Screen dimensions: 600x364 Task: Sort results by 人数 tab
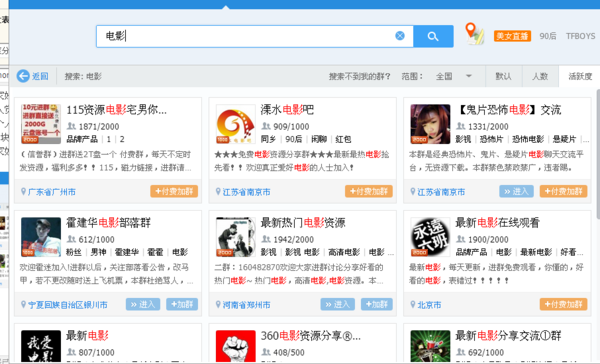540,76
